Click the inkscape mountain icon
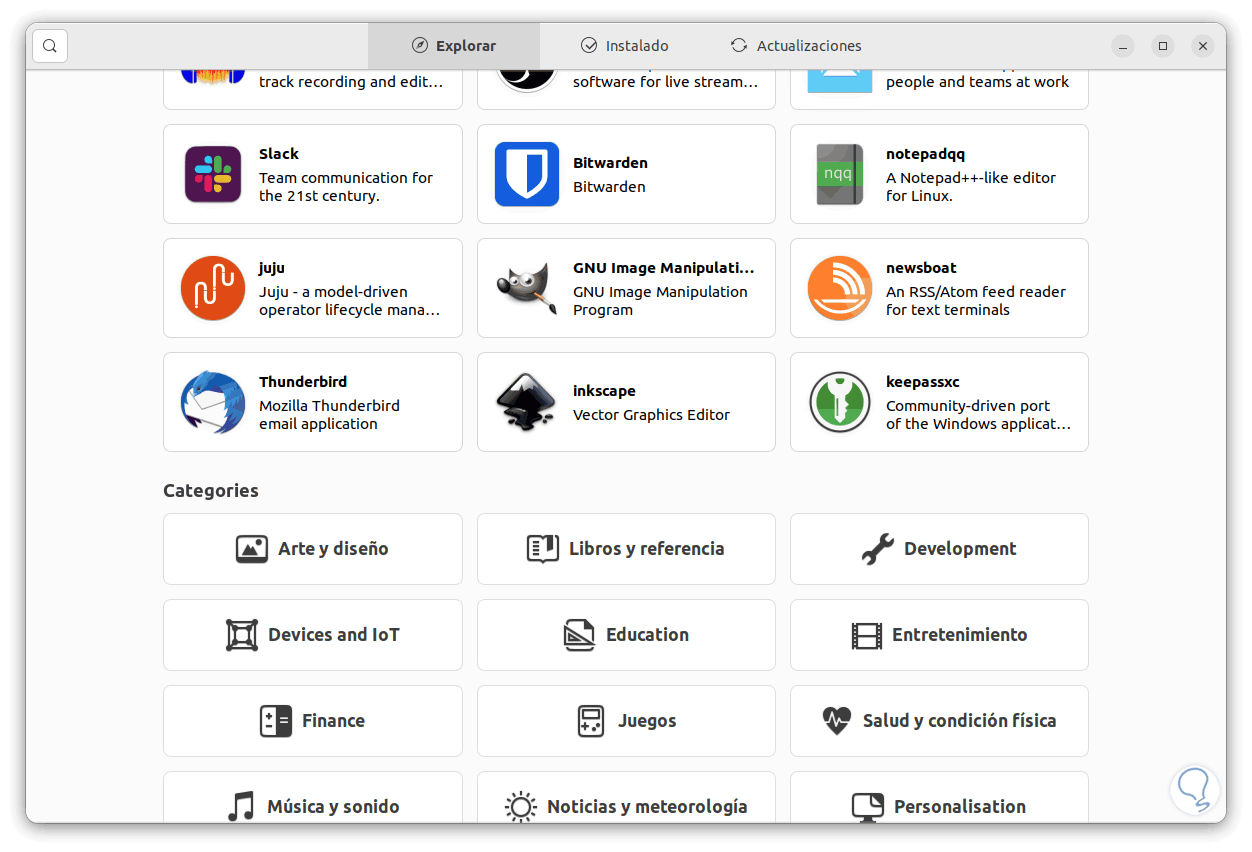The width and height of the screenshot is (1252, 852). pyautogui.click(x=527, y=402)
